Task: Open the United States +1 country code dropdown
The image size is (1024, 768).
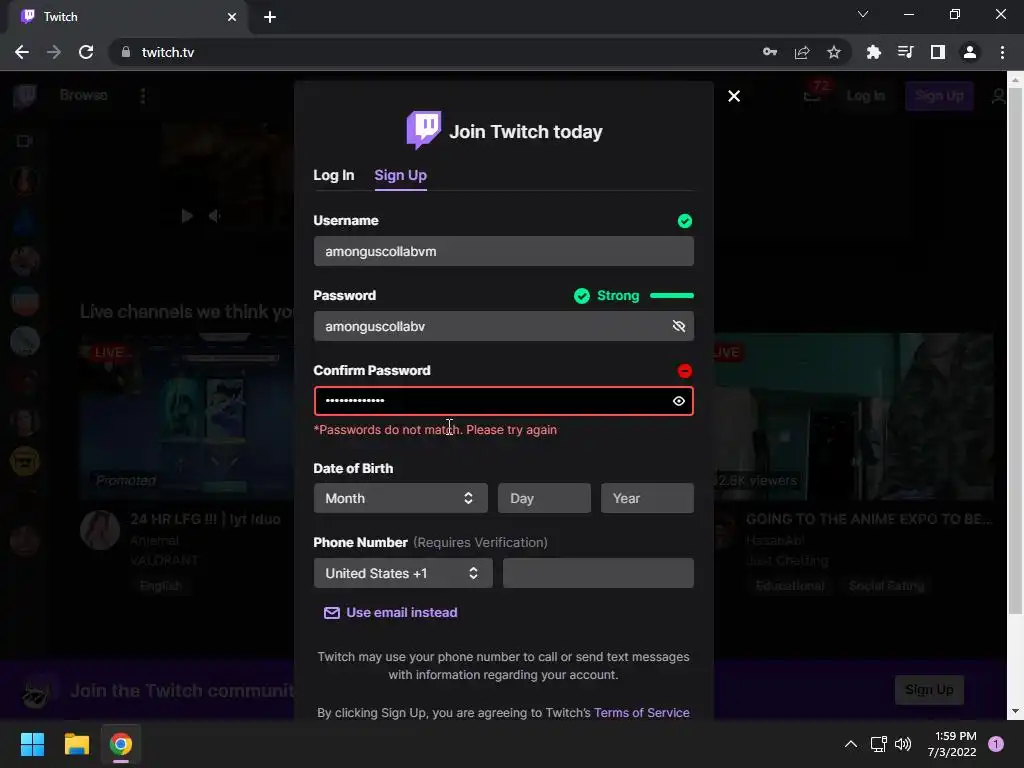Action: pyautogui.click(x=403, y=573)
